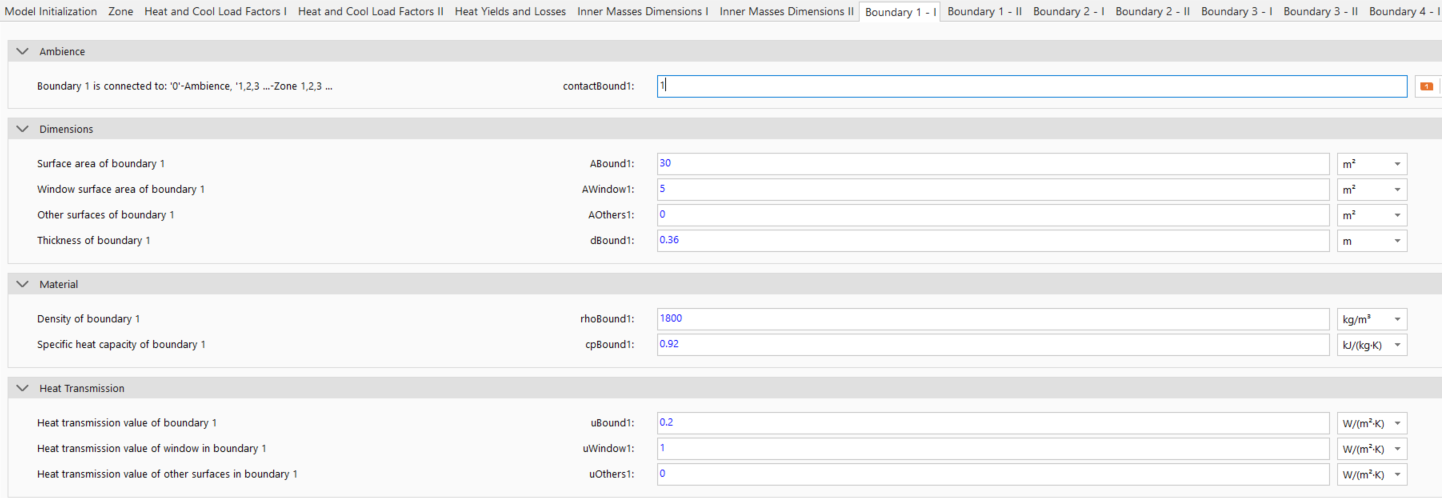Viewport: 1442px width, 498px height.
Task: Switch to Boundary 3 - II tab
Action: 1321,12
